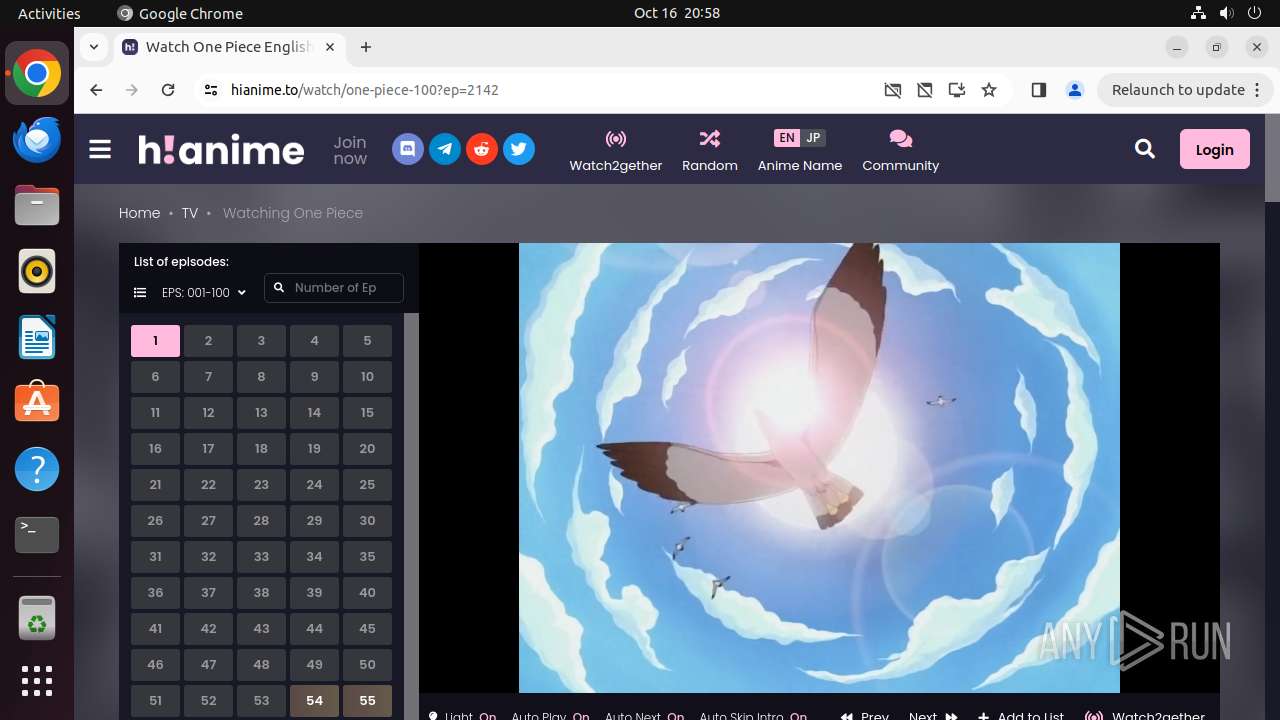Screen dimensions: 1280x720
Task: Open the Twitter social icon
Action: (519, 150)
